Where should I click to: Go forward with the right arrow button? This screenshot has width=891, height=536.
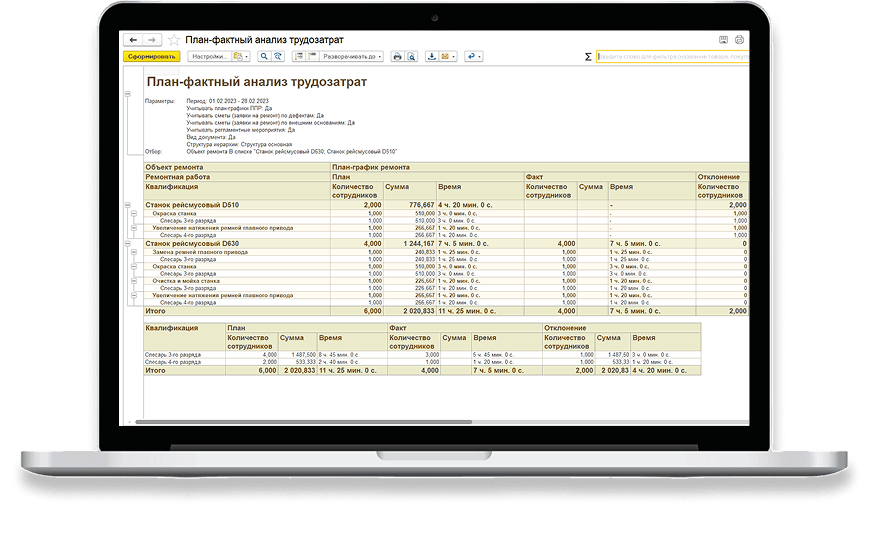tap(152, 40)
